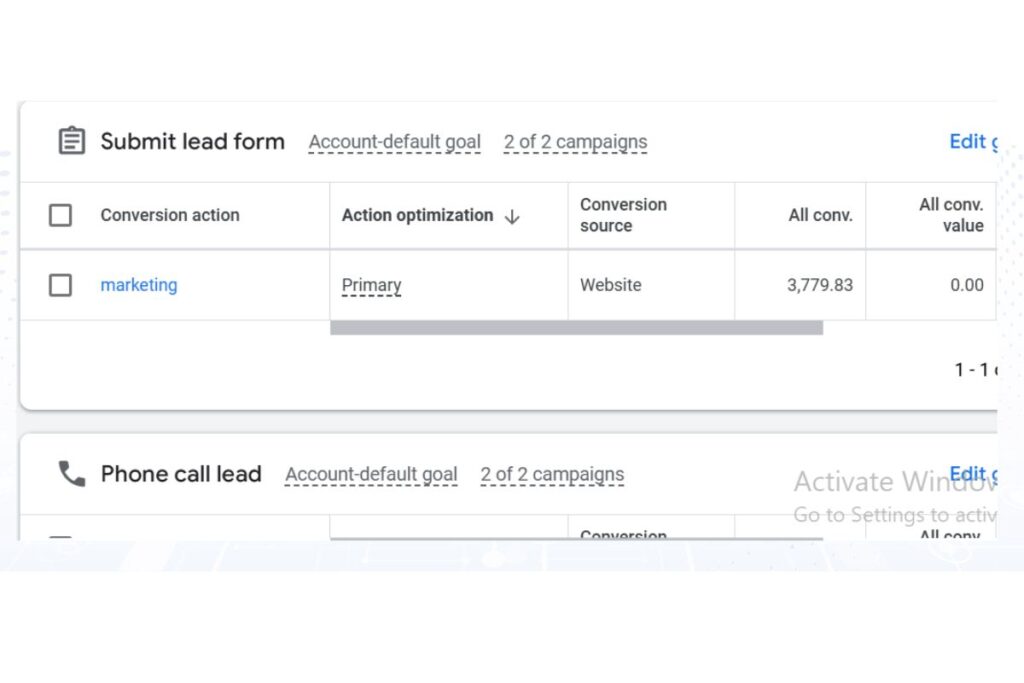Open the Primary action optimization setting
1024x683 pixels.
(x=372, y=285)
